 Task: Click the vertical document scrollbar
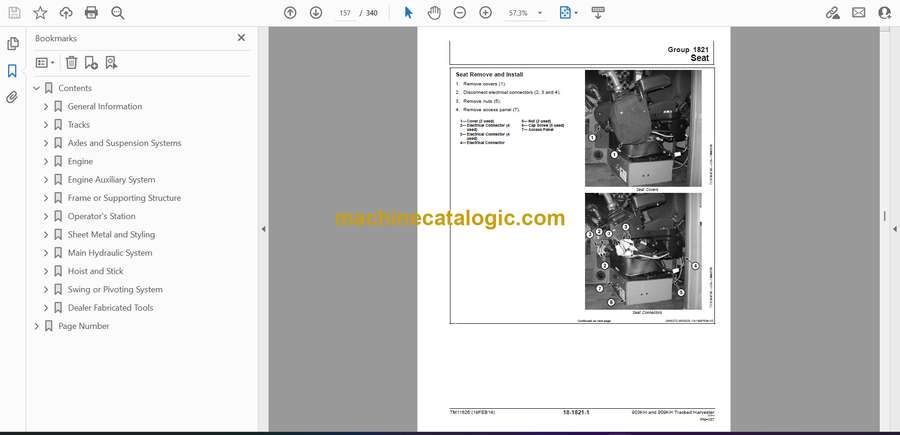tap(884, 217)
